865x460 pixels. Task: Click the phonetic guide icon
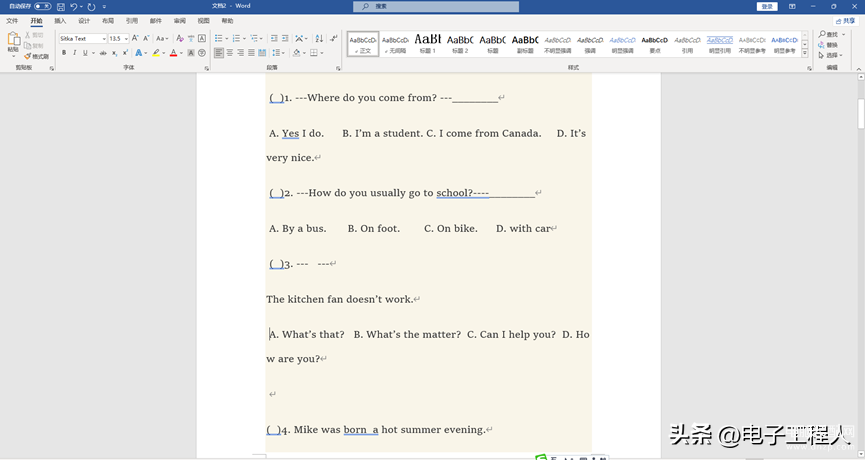tap(191, 38)
